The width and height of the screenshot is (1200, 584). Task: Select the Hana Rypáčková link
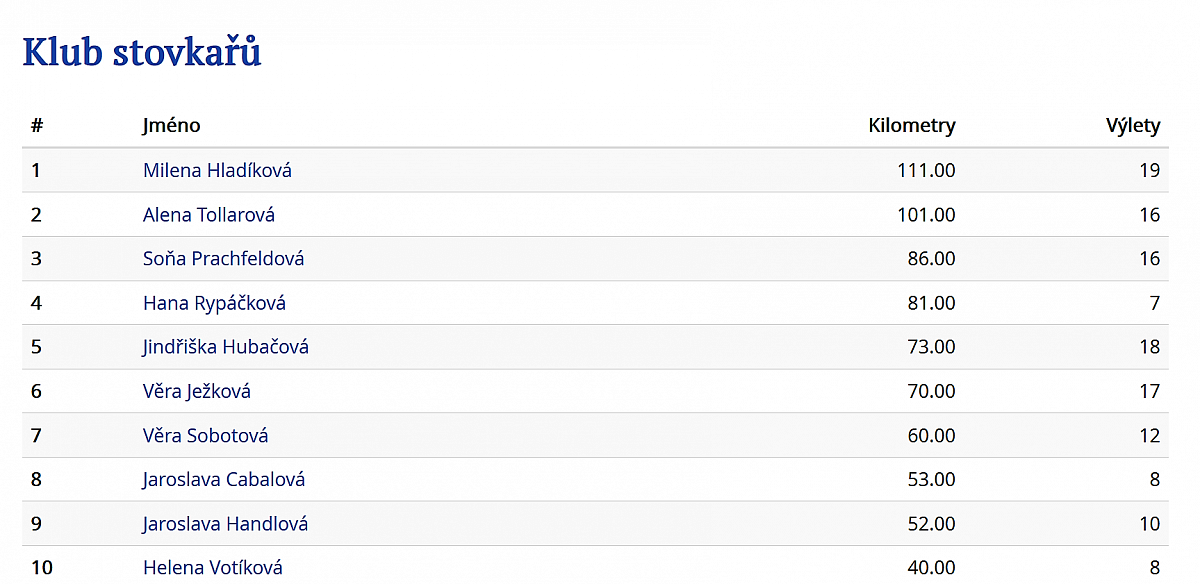(x=214, y=303)
